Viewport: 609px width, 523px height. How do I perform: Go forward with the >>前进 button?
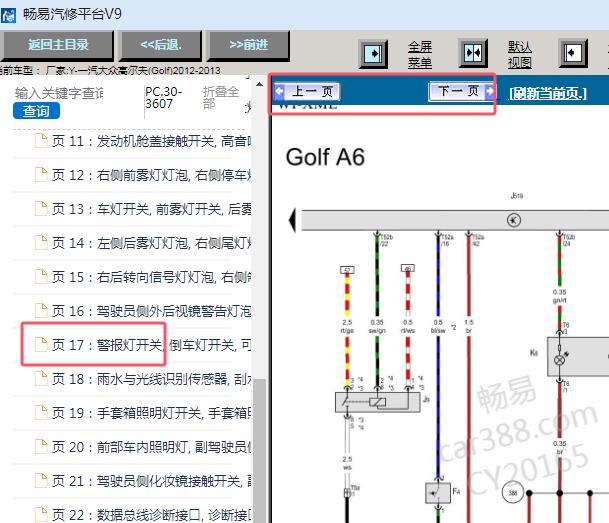point(248,45)
